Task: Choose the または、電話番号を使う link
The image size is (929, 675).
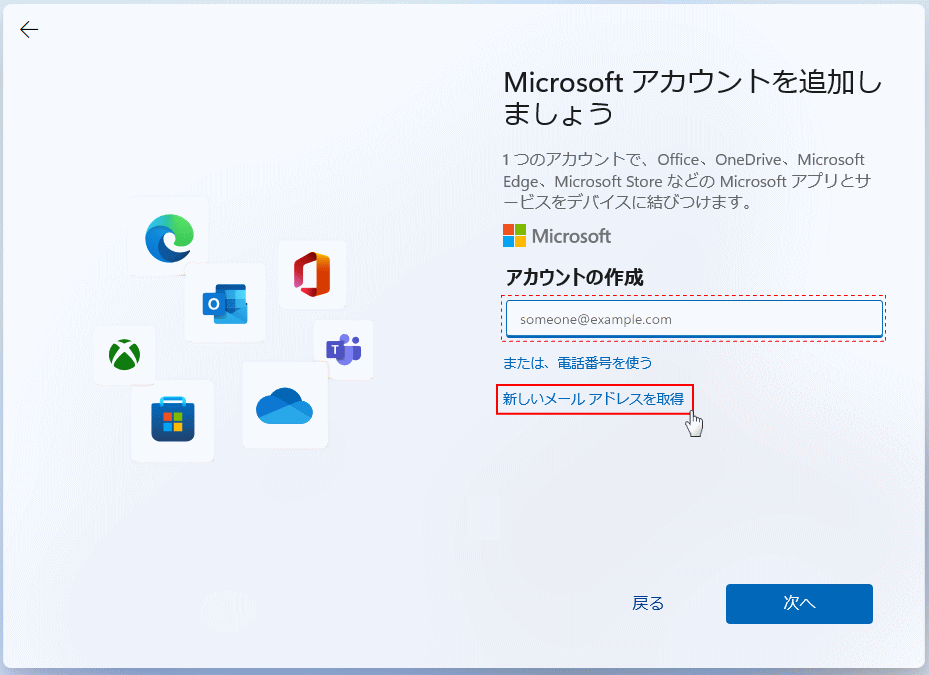Action: pos(577,362)
